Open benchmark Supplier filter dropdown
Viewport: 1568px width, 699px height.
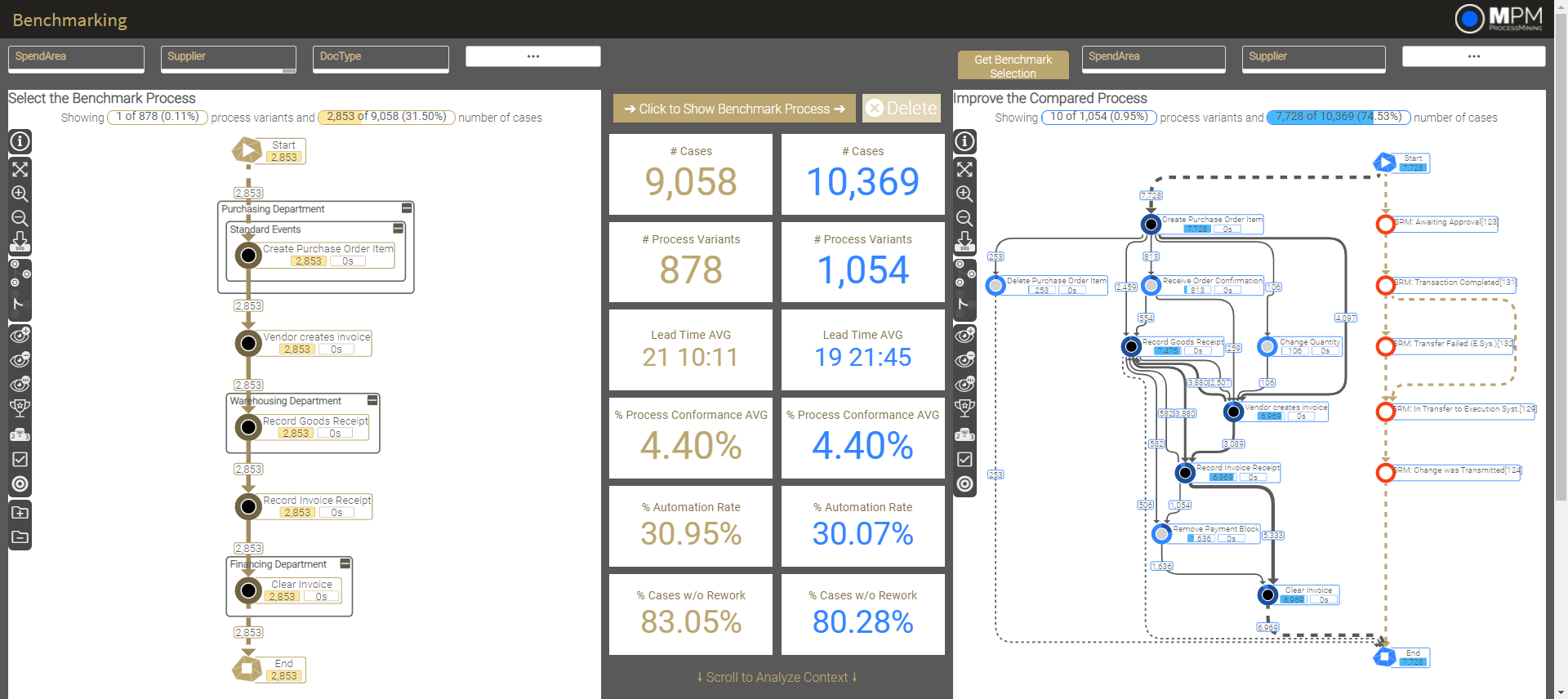click(x=228, y=59)
